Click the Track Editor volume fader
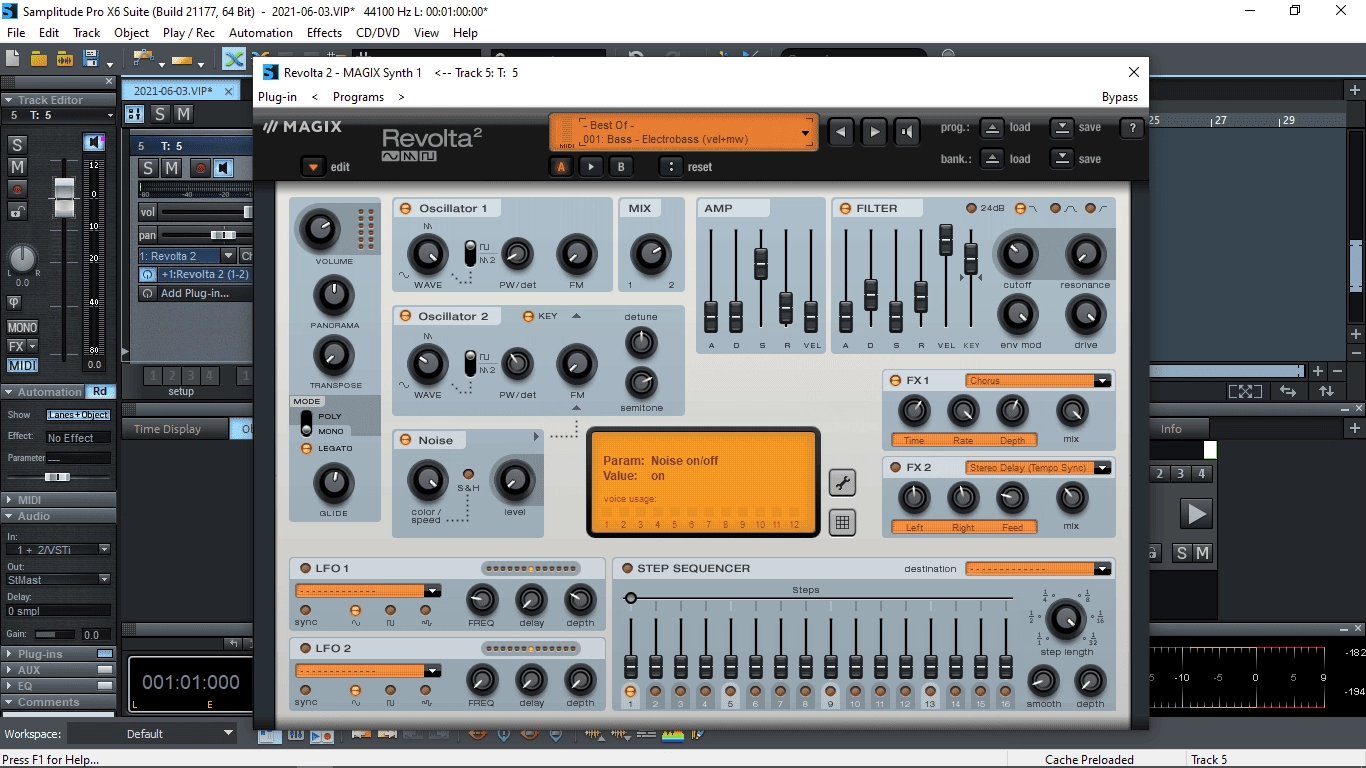 (64, 197)
